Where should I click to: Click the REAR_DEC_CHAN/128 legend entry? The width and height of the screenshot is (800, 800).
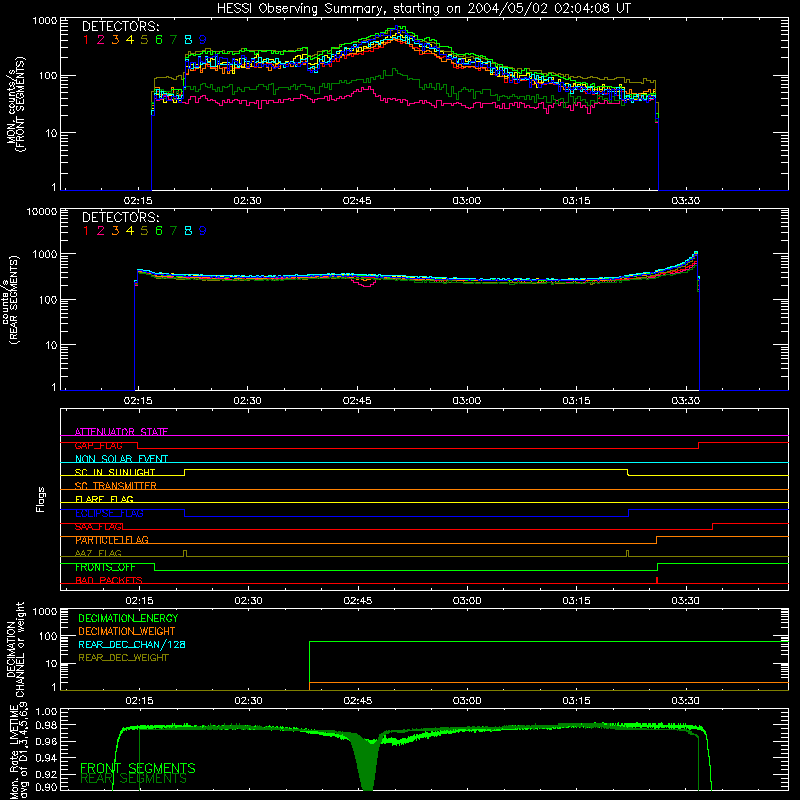coord(132,644)
